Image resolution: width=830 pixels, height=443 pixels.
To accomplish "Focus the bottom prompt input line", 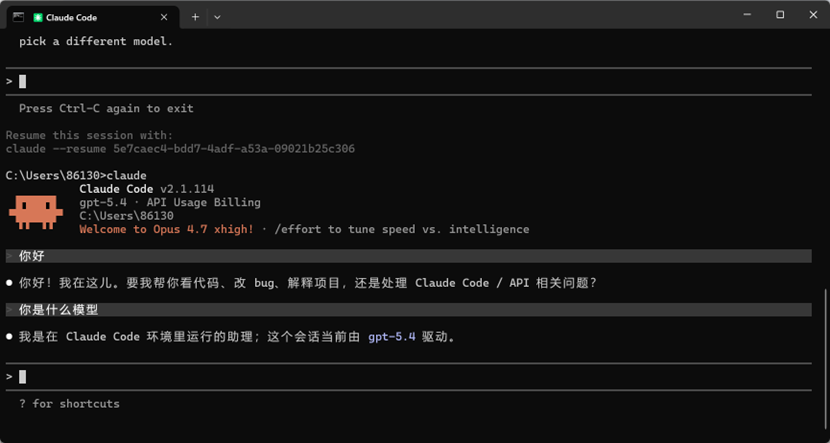I will (x=400, y=377).
